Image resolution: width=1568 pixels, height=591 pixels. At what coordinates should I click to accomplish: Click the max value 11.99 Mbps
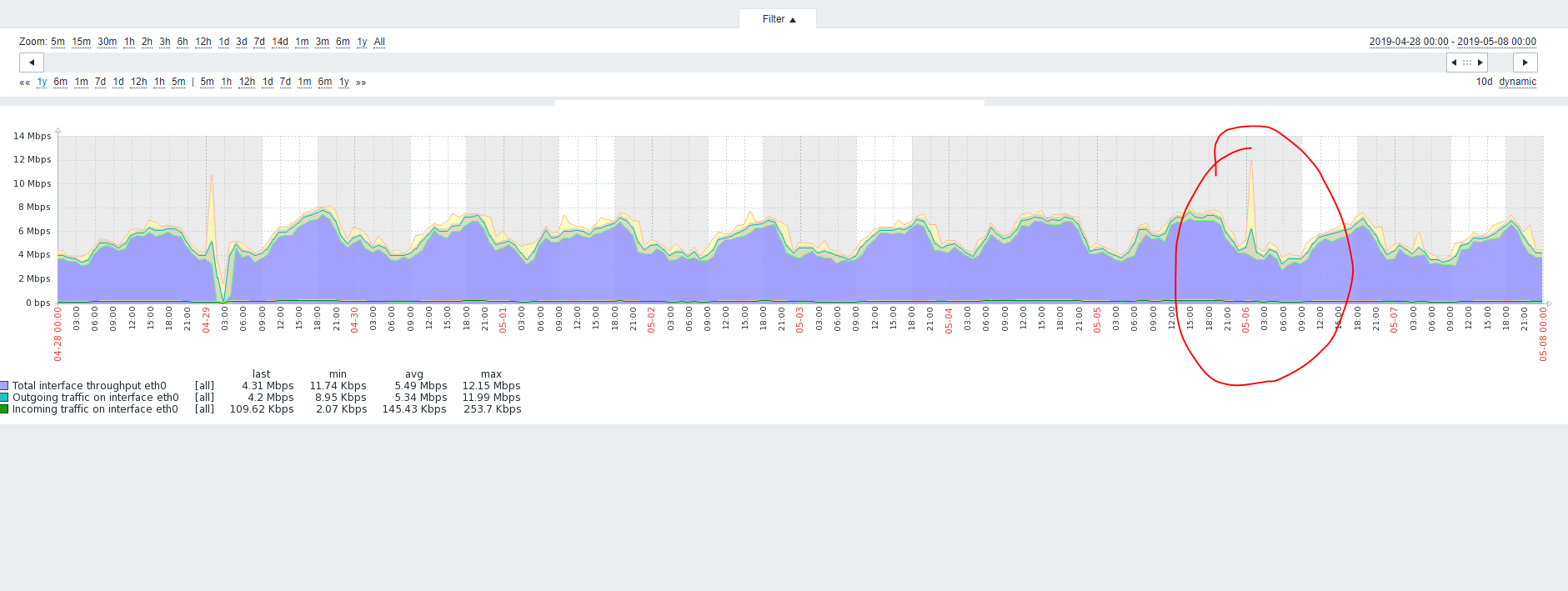[x=491, y=398]
